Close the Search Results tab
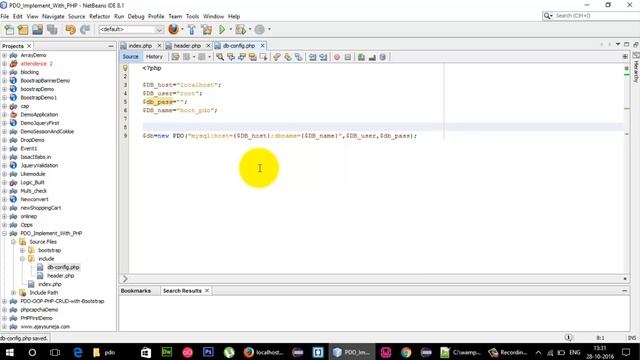640x360 pixels. 207,290
